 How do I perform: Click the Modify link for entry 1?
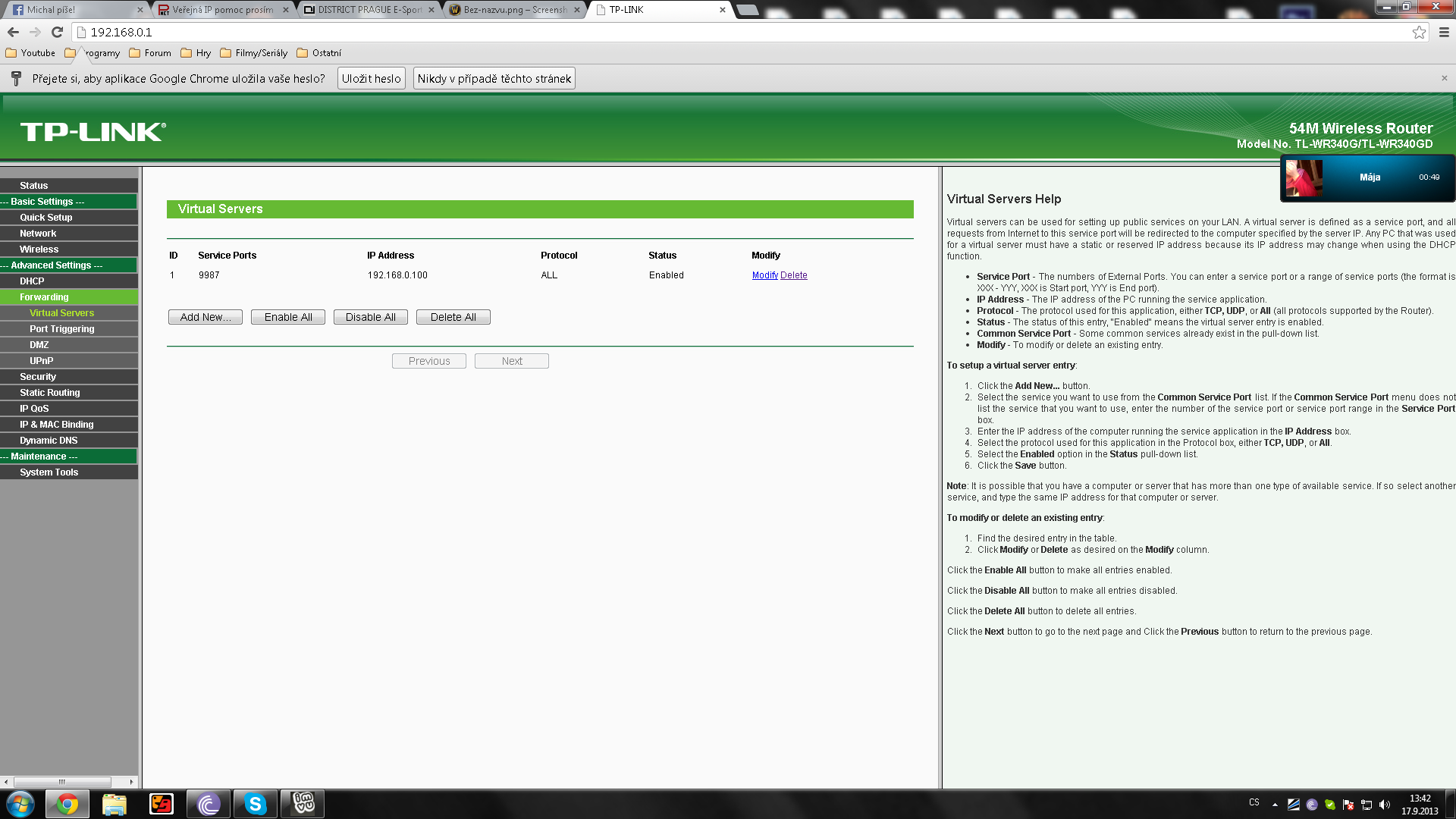click(x=764, y=275)
